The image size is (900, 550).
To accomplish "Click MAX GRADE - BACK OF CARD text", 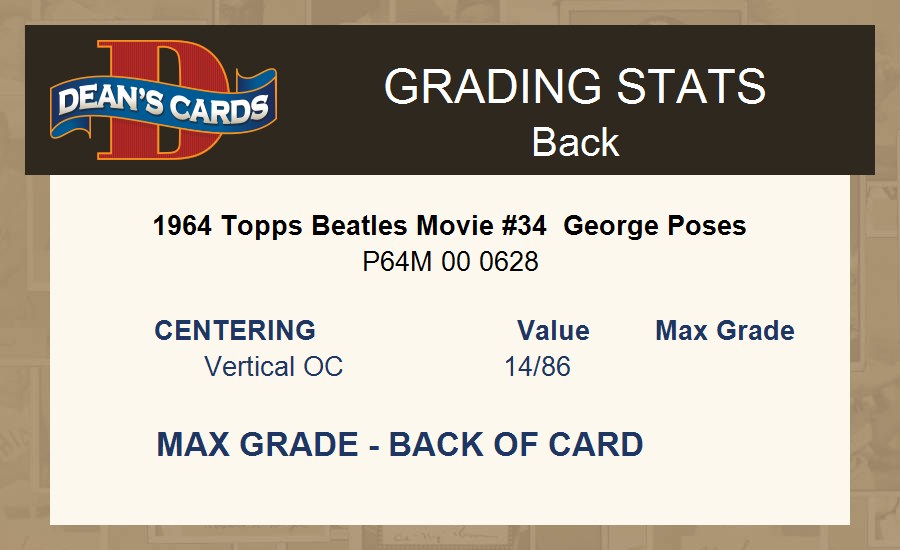I will click(x=400, y=445).
